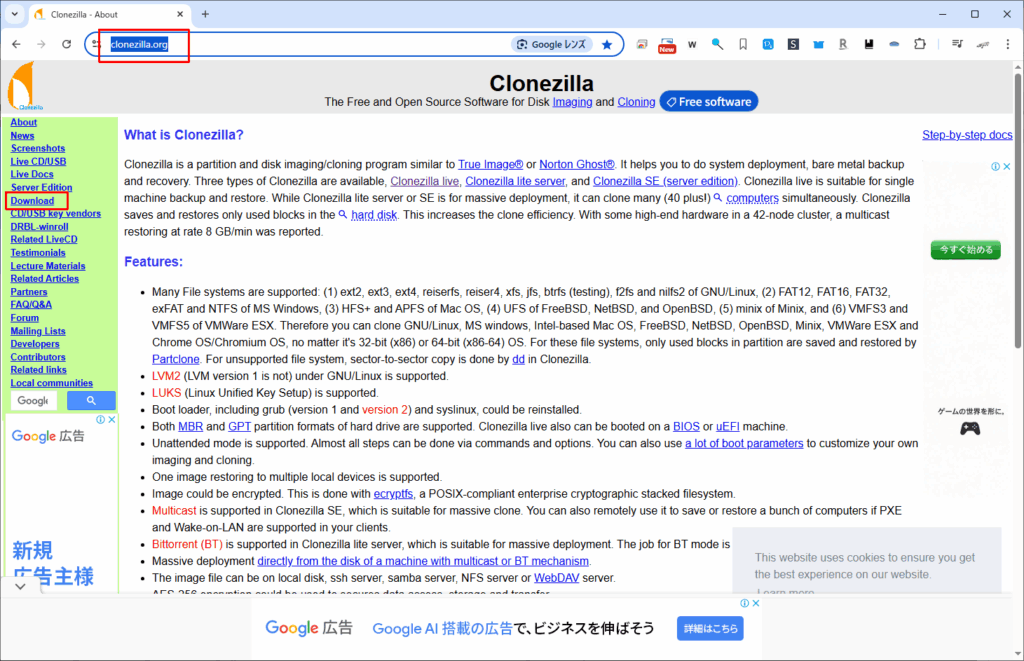1024x661 pixels.
Task: Open the dark S extension icon
Action: 793,44
